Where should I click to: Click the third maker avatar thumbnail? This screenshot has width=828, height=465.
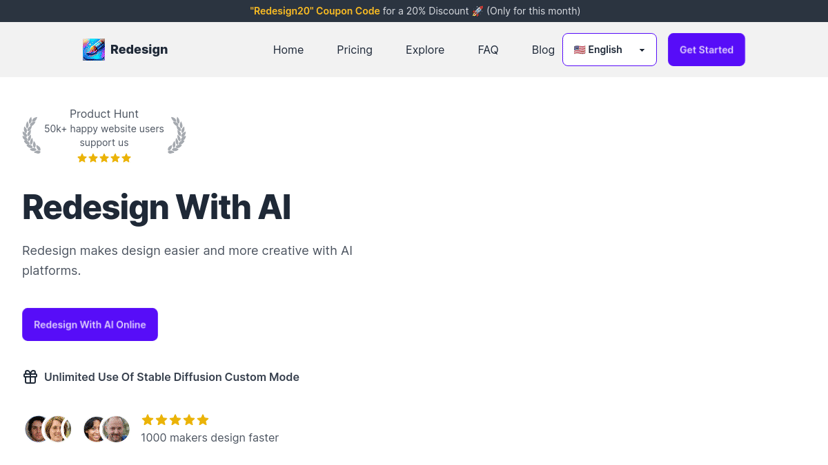click(94, 429)
